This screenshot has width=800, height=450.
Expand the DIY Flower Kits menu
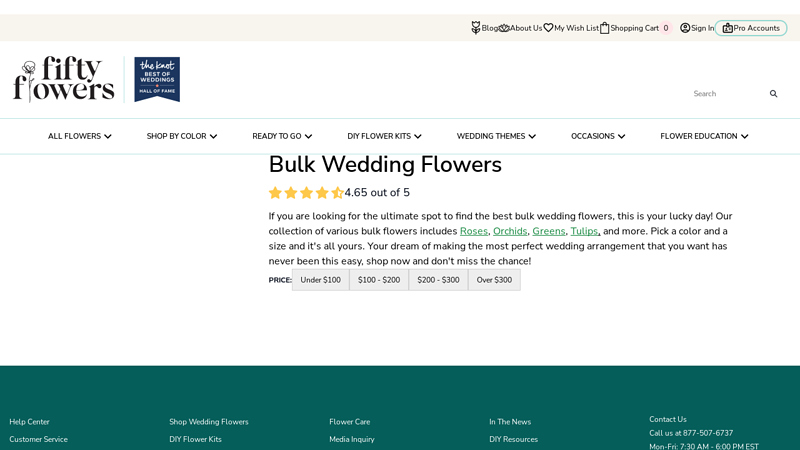pyautogui.click(x=384, y=136)
